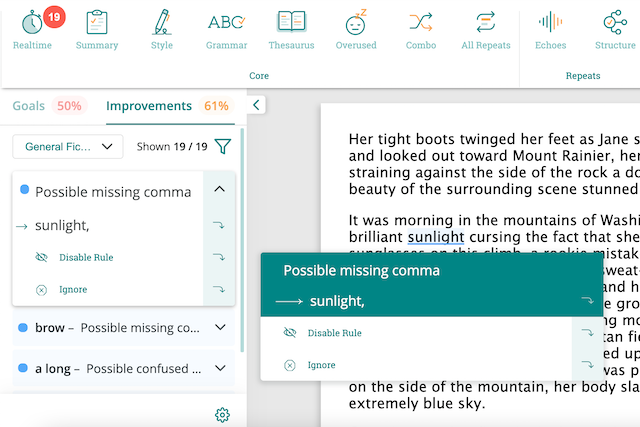The width and height of the screenshot is (640, 427).
Task: Click the 'Shown 19 / 19' counter
Action: coord(172,147)
